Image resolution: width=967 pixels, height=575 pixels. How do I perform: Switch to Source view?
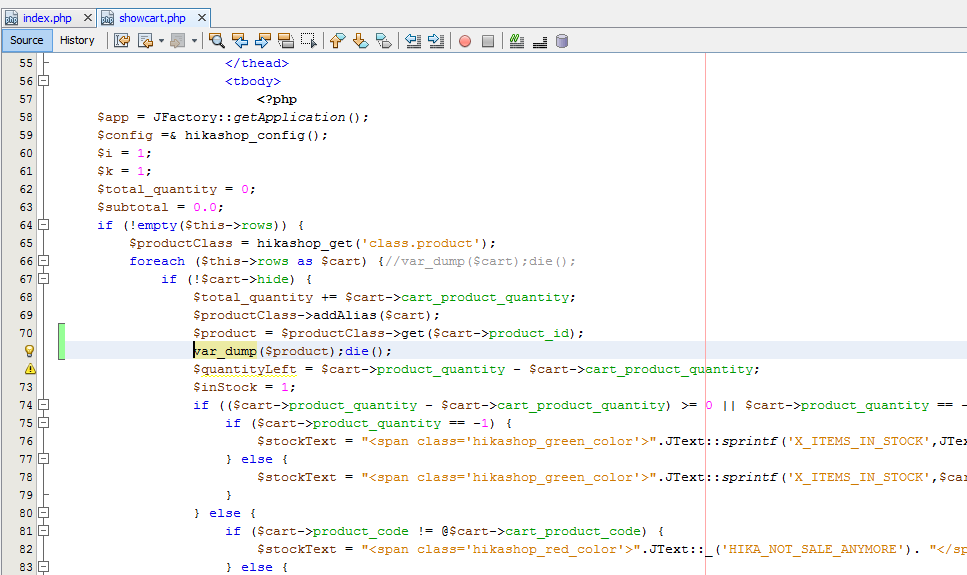pyautogui.click(x=27, y=41)
